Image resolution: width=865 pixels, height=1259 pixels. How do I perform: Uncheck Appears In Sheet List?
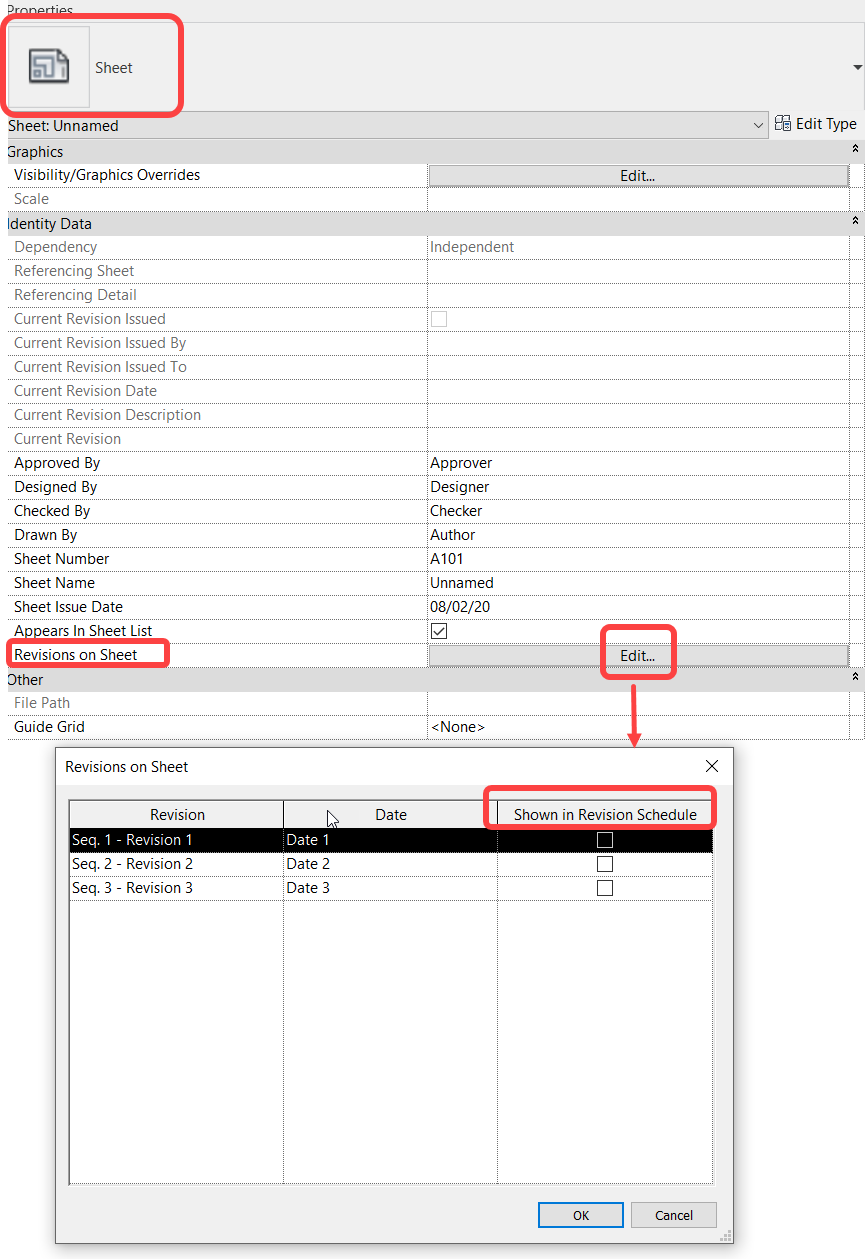click(x=438, y=630)
